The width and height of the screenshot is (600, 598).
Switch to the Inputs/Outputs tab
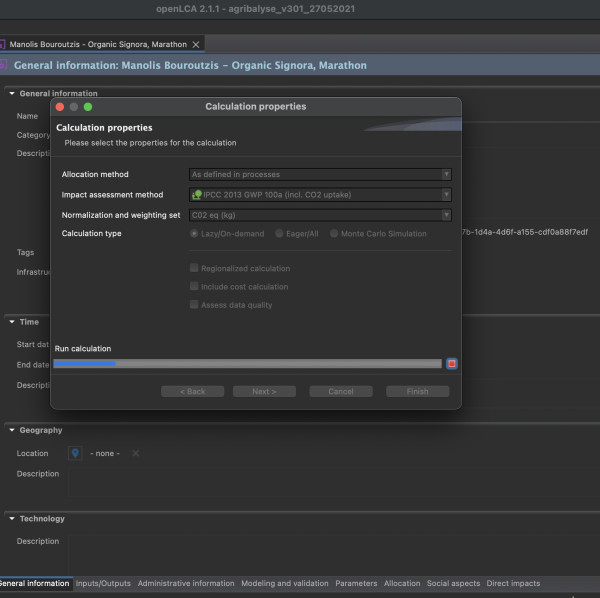click(x=103, y=583)
